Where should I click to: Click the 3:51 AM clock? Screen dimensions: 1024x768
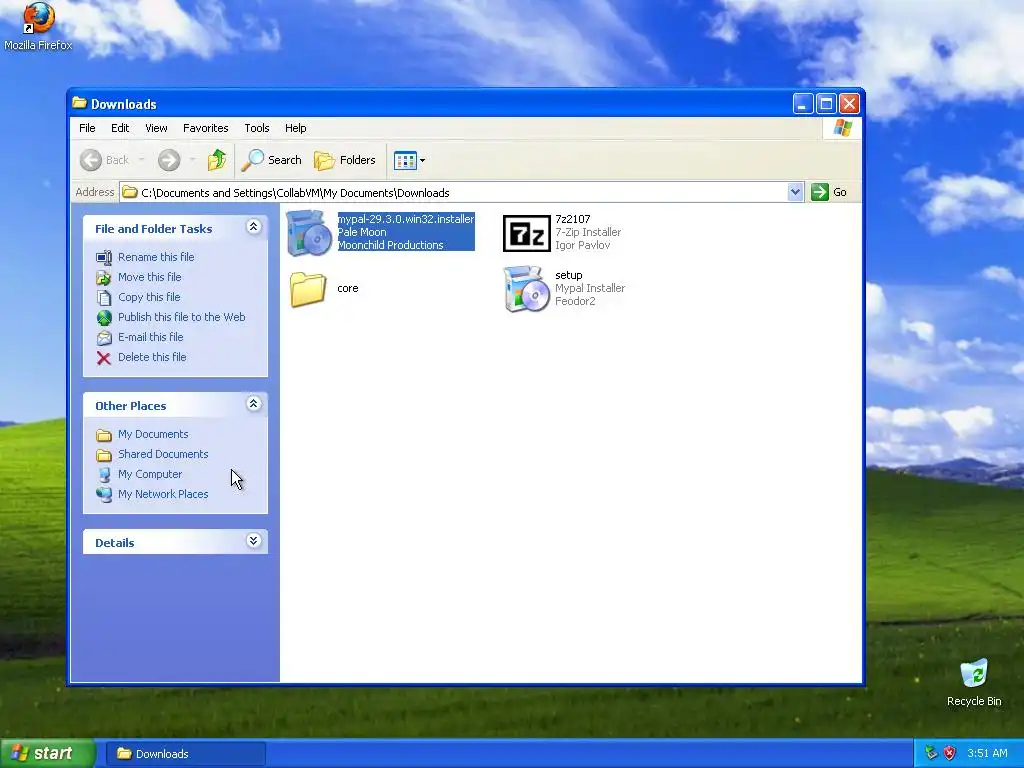[x=987, y=754]
